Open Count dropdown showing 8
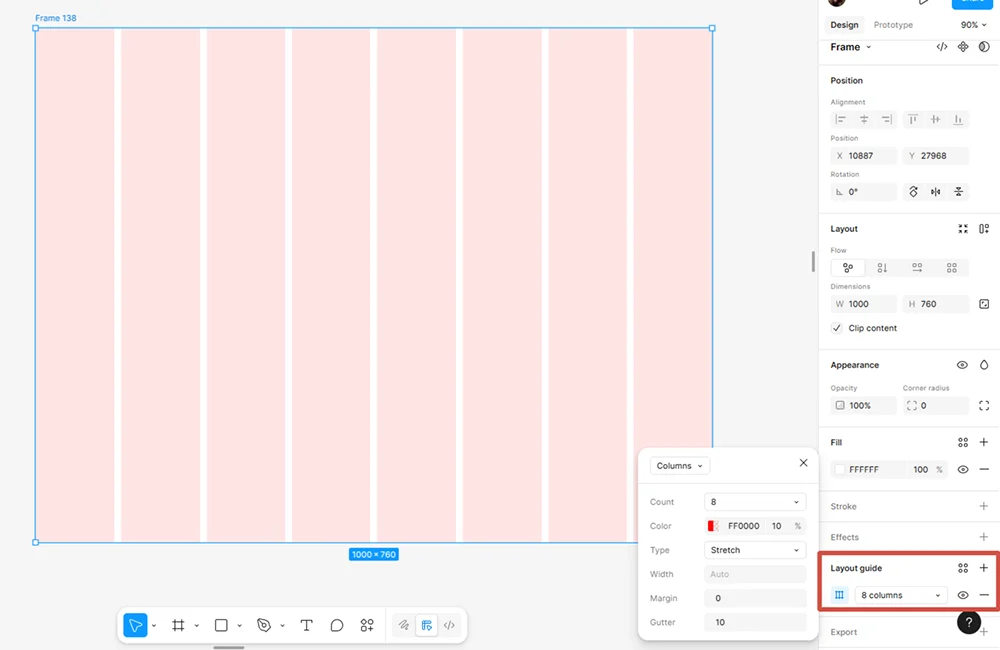This screenshot has height=650, width=1000. [x=754, y=502]
